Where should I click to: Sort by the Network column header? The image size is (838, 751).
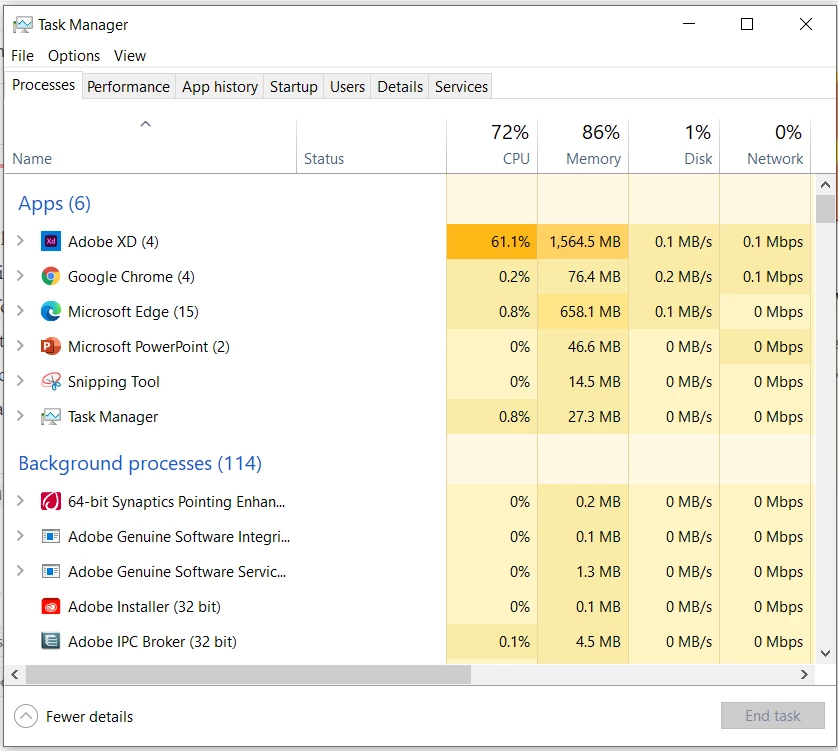pyautogui.click(x=765, y=146)
